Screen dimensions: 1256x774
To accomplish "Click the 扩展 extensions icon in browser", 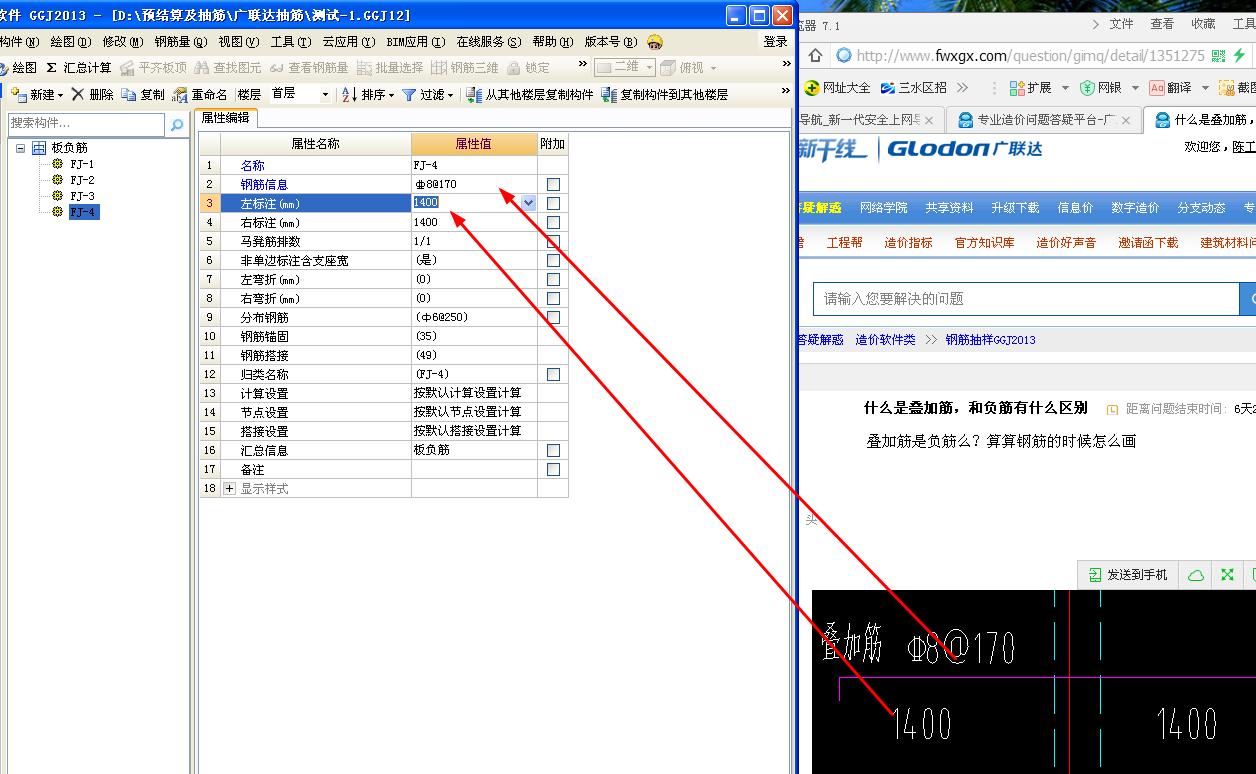I will pos(1017,88).
